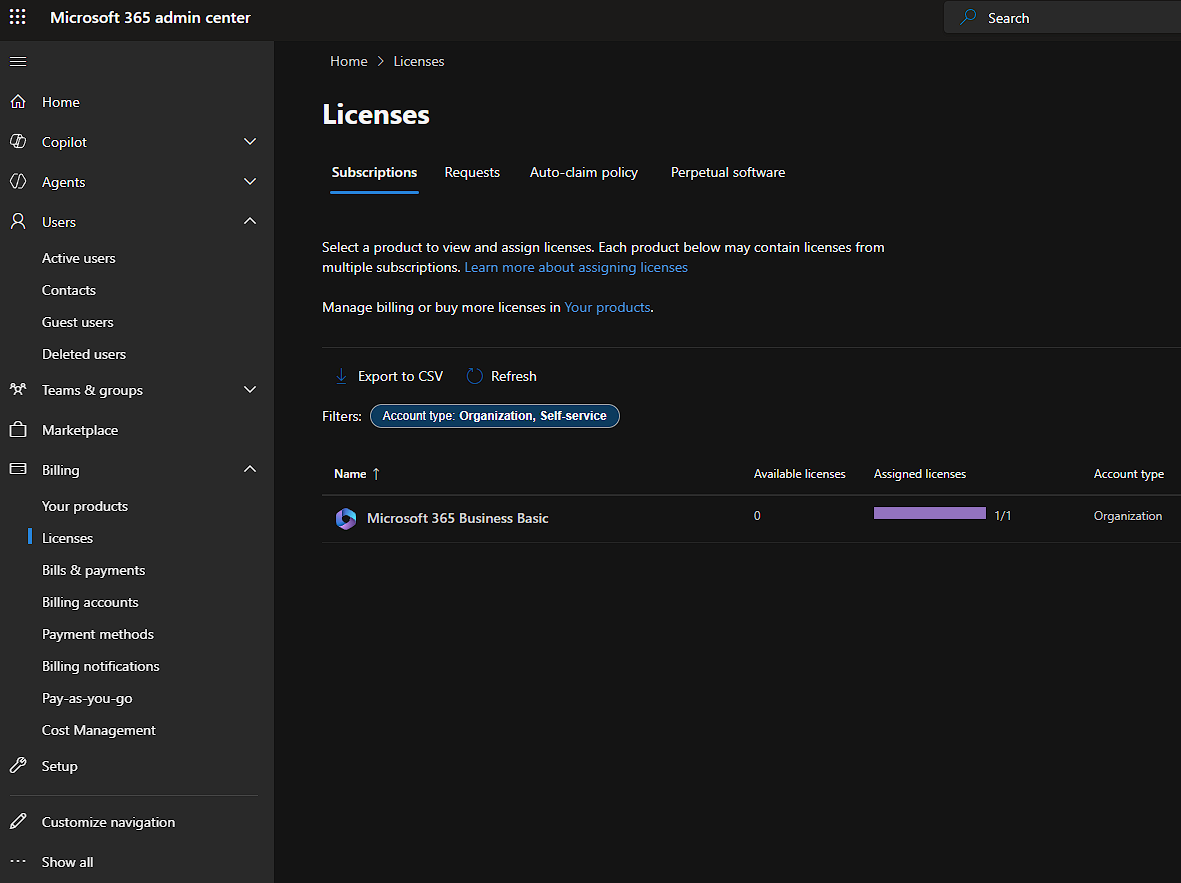Open Bills & payments
Image resolution: width=1181 pixels, height=883 pixels.
pos(93,570)
